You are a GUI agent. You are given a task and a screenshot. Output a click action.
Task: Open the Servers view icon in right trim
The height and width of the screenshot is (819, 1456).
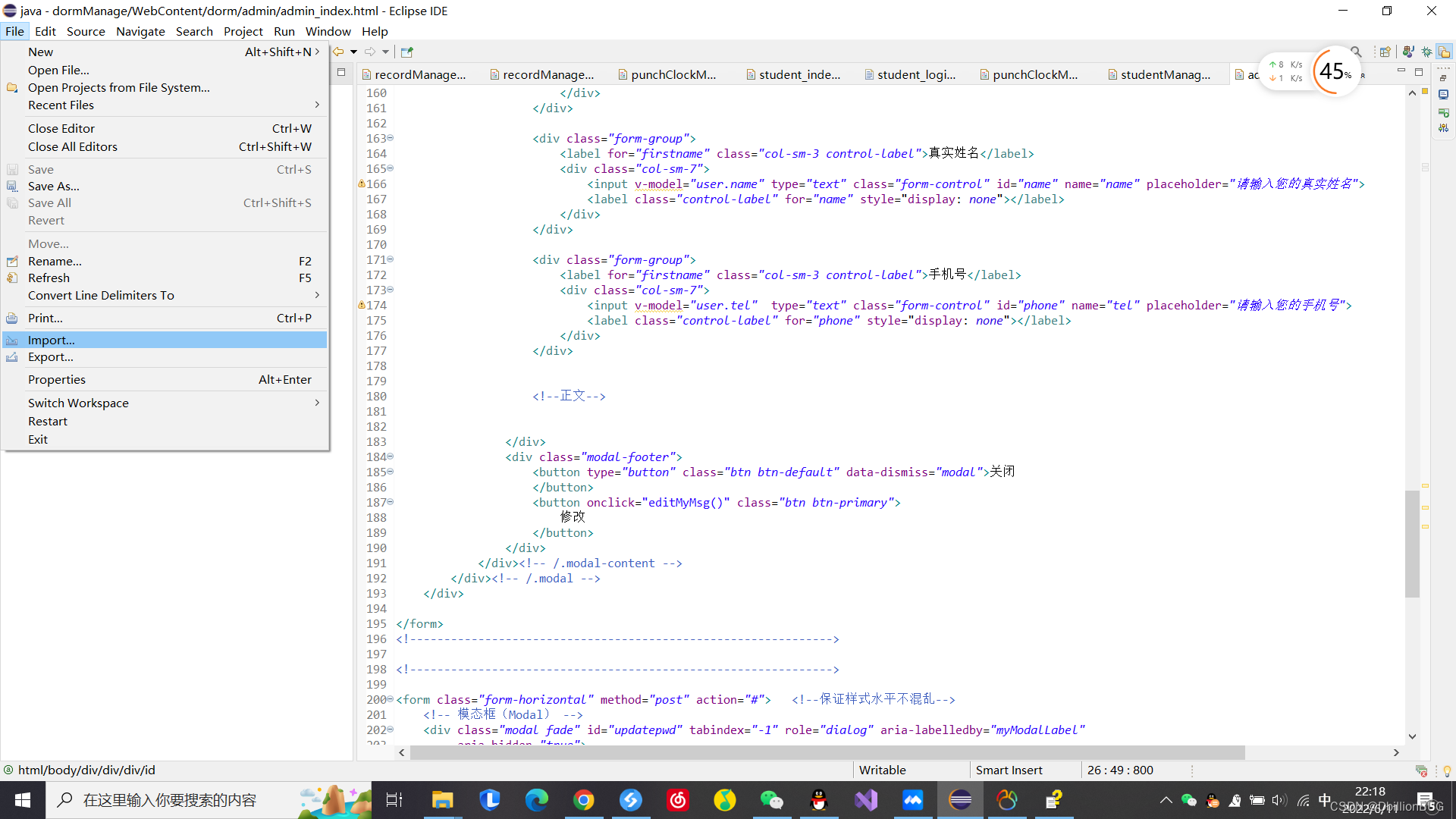1443,112
